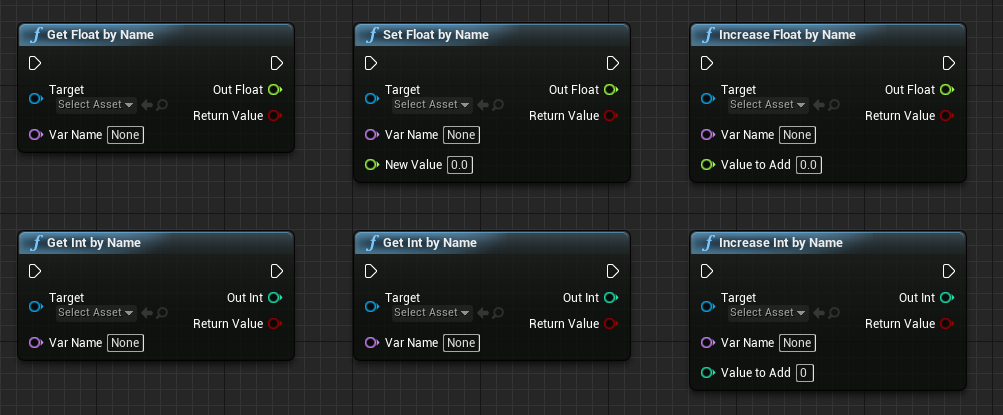1003x415 pixels.
Task: Click Return Value pin on Get Float by Name
Action: (x=276, y=116)
